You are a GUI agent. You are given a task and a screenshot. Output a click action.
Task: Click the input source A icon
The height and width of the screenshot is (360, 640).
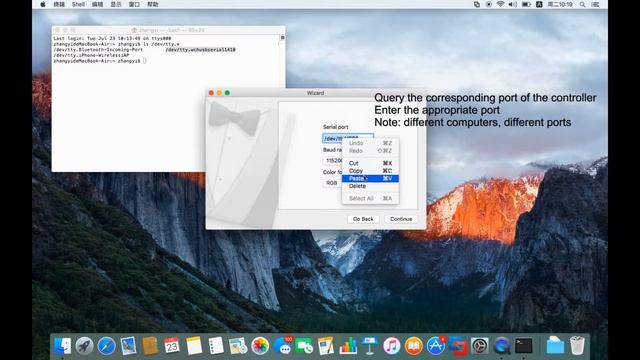click(539, 4)
